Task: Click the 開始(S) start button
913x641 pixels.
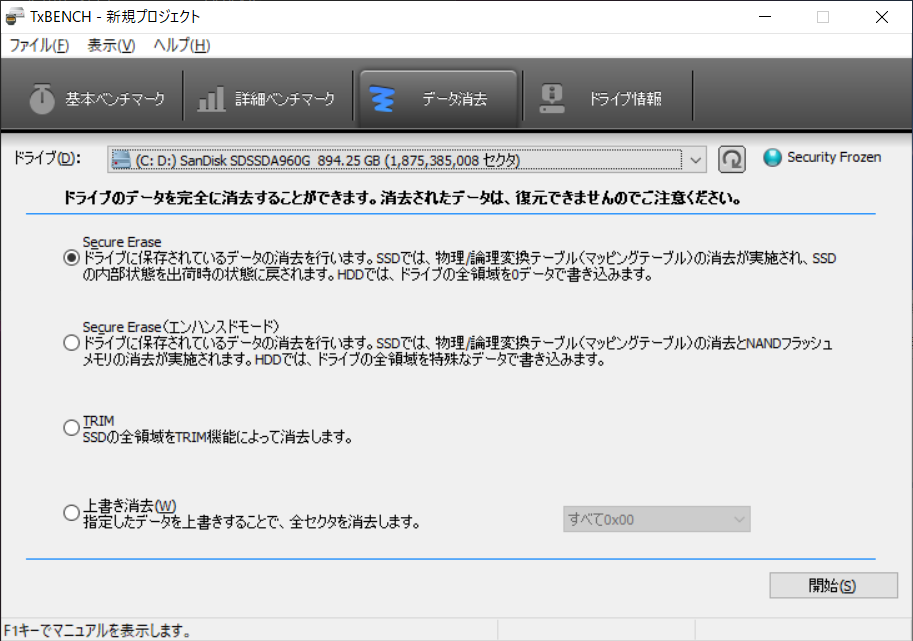Action: pyautogui.click(x=833, y=585)
